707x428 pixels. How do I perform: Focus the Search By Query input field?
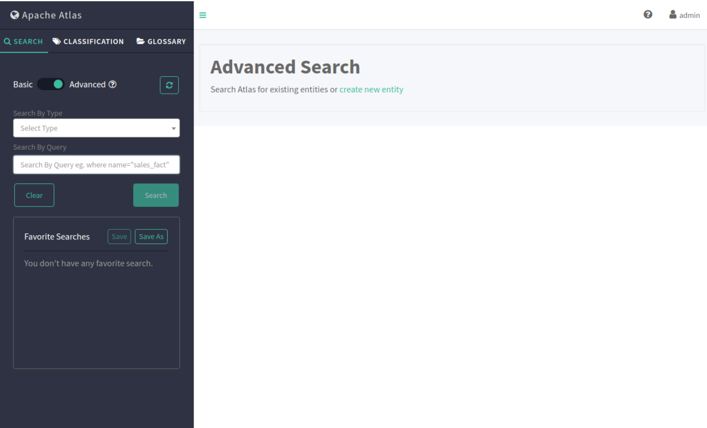point(96,164)
